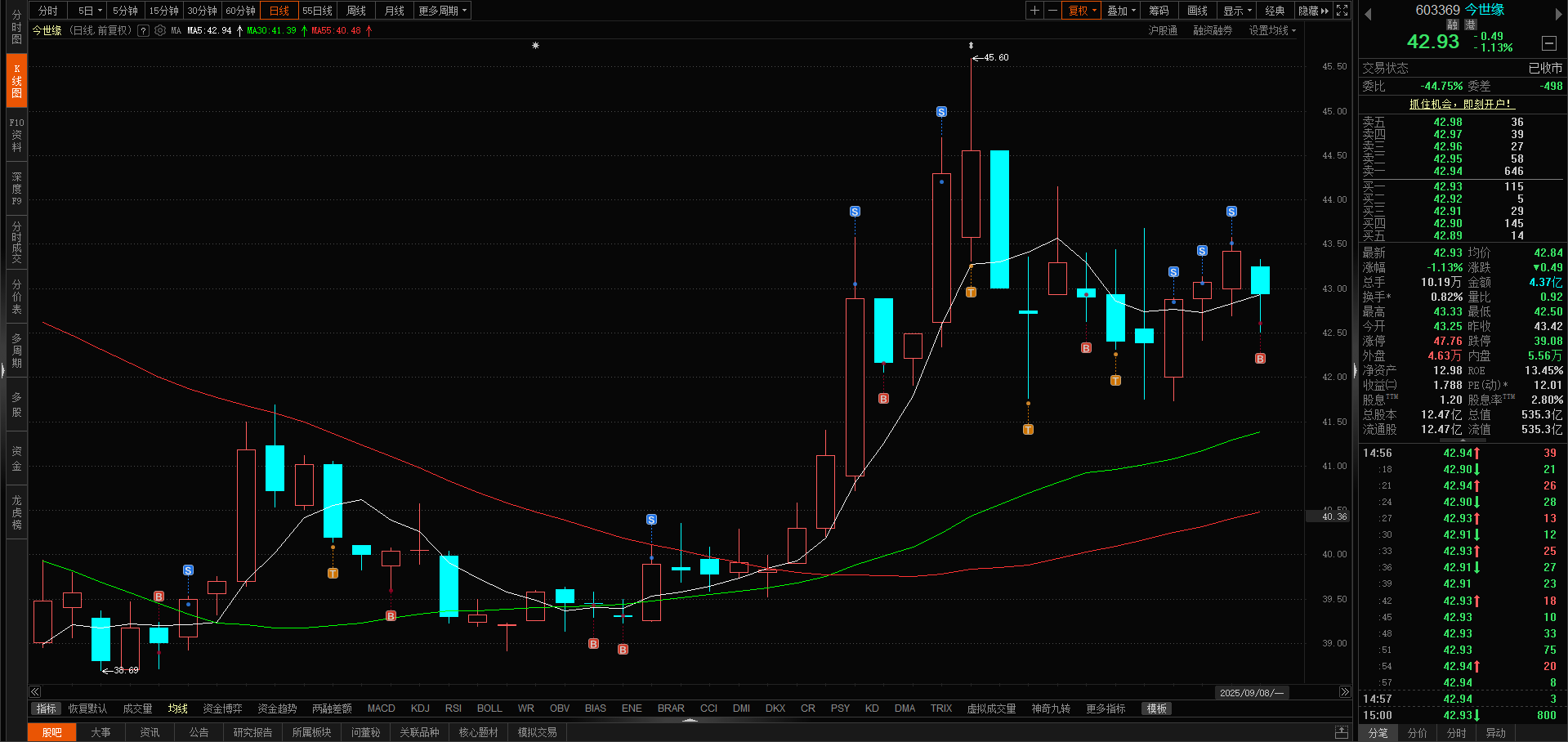Toggle the 成交量 volume indicator

click(x=137, y=708)
